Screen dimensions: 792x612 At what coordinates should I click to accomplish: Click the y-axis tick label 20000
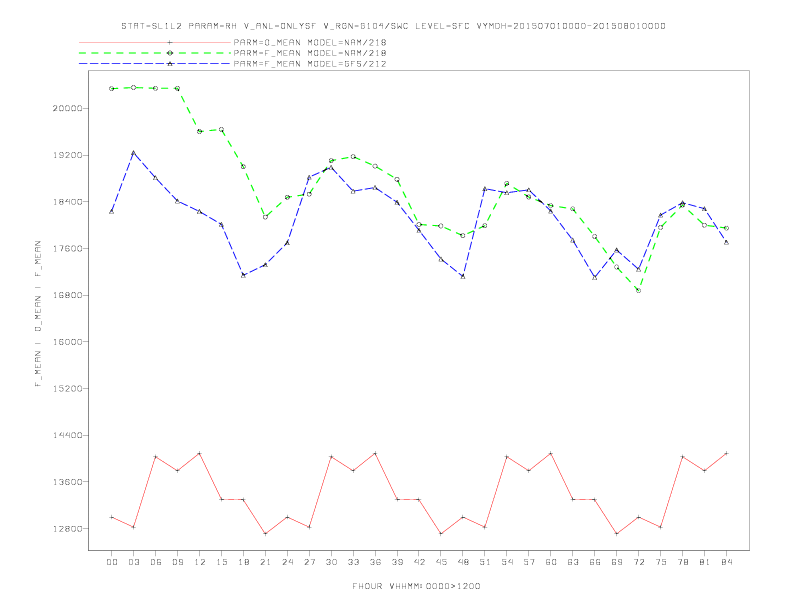coord(68,109)
